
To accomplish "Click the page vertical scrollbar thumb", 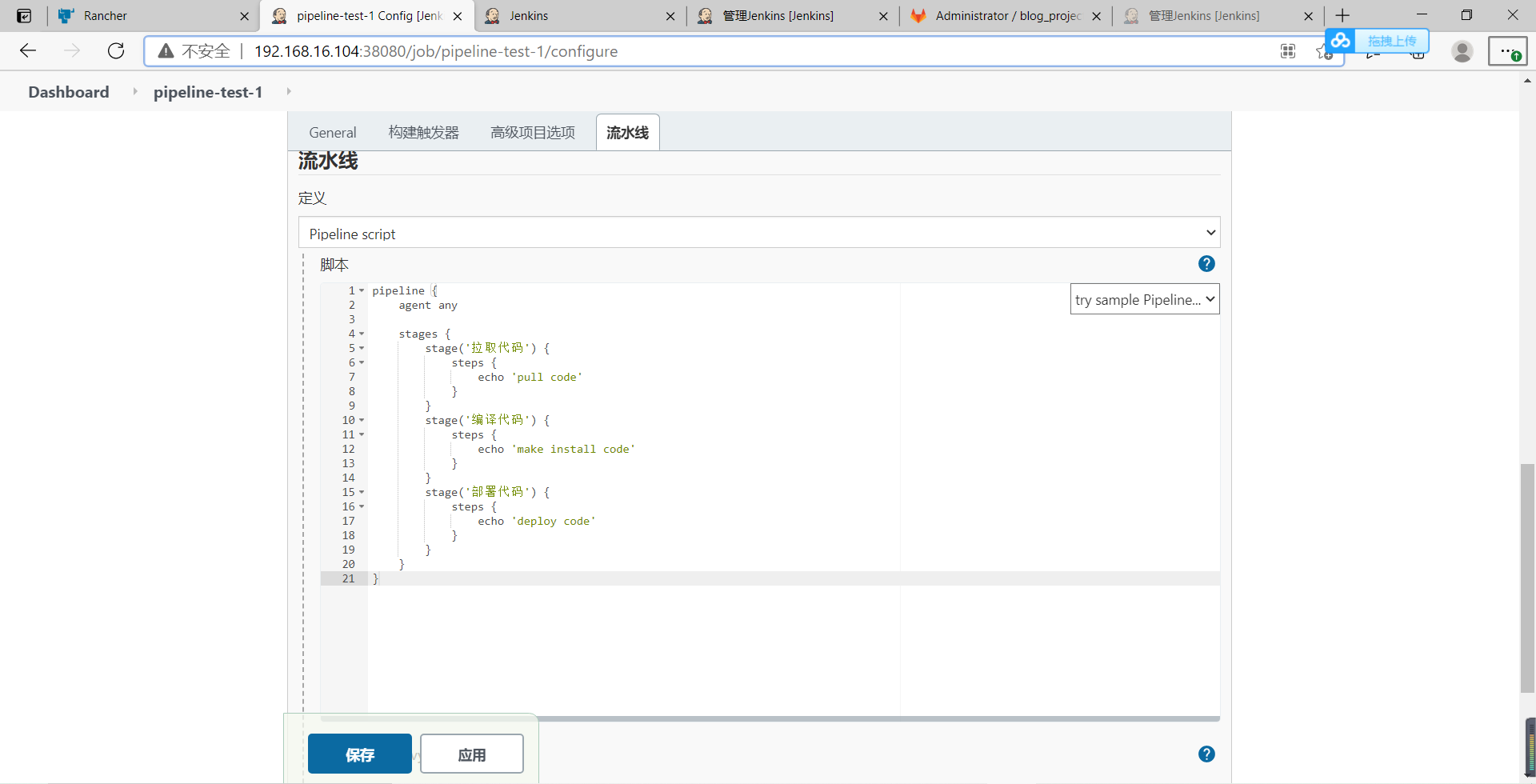I will click(1527, 578).
